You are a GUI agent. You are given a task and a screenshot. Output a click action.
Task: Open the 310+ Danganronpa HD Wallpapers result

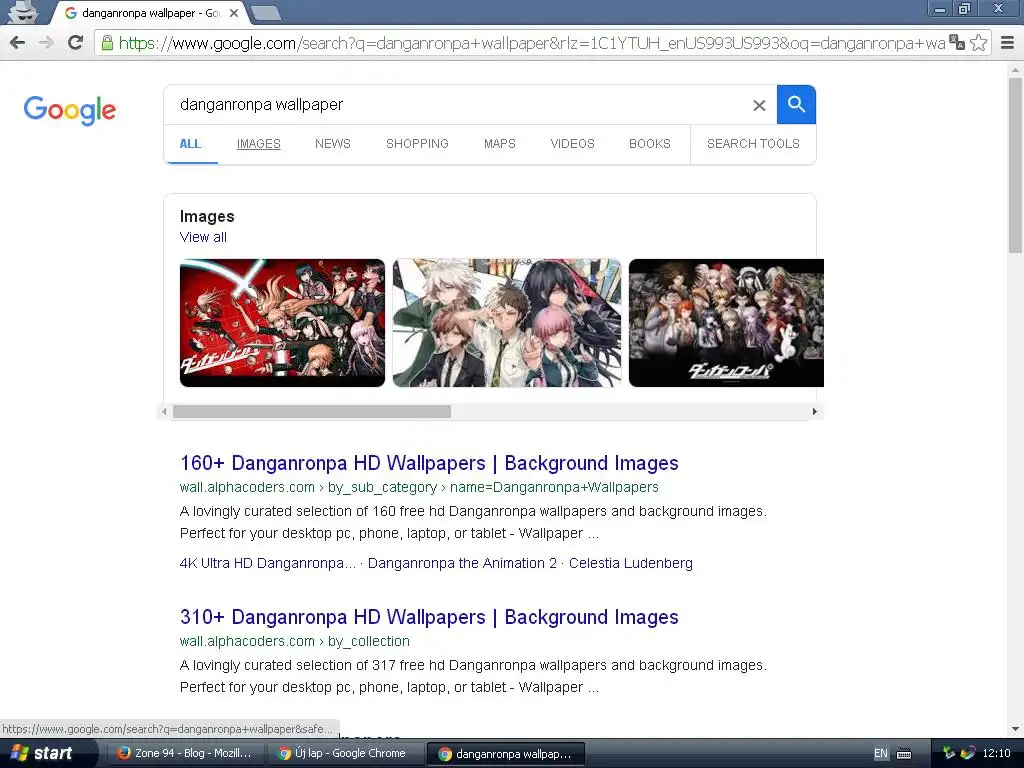point(429,617)
